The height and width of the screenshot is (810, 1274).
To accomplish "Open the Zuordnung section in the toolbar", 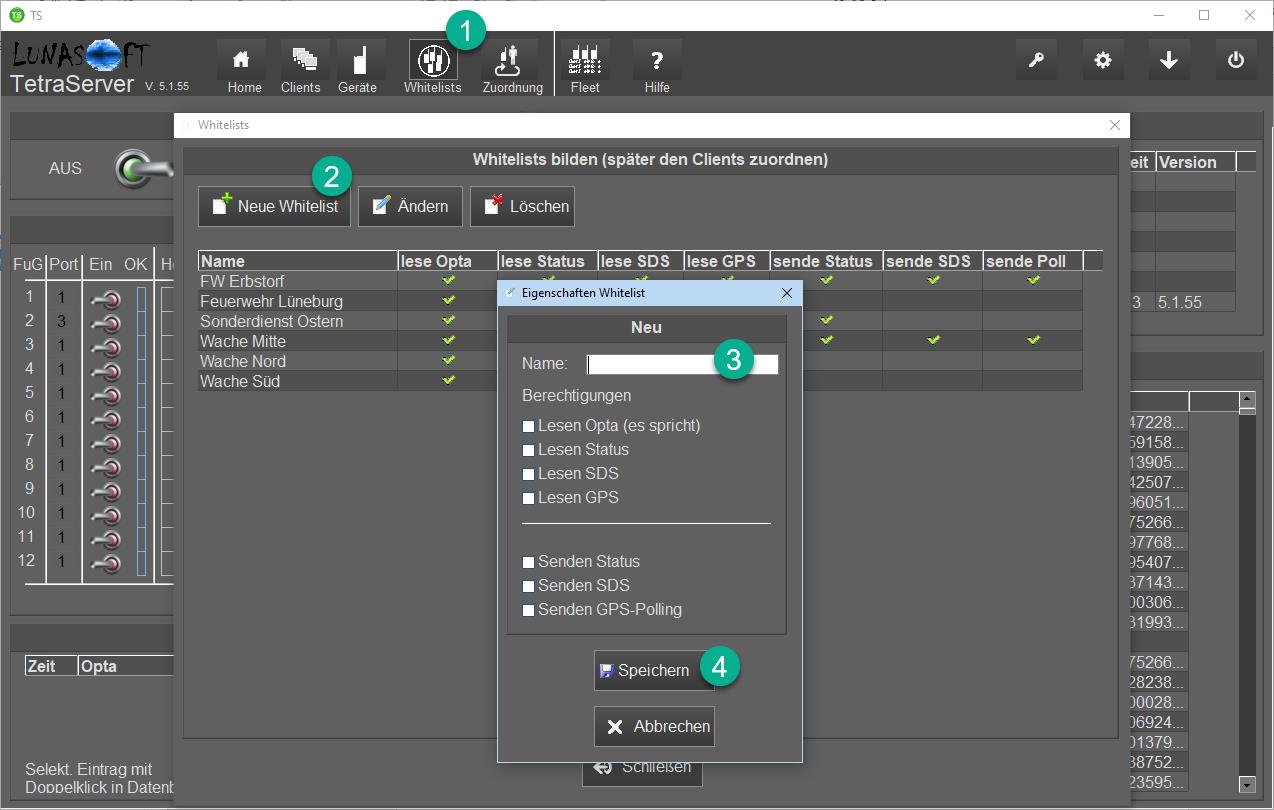I will 510,60.
